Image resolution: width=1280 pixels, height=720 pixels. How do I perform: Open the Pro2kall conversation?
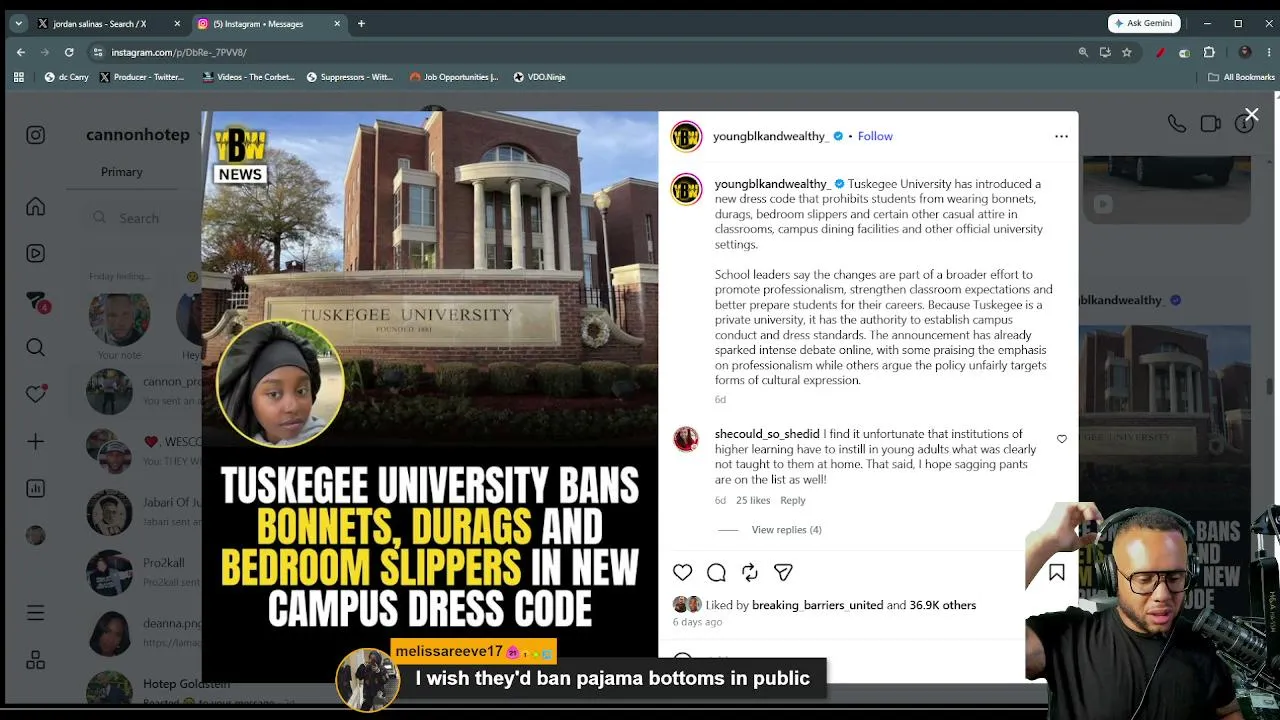[x=144, y=574]
